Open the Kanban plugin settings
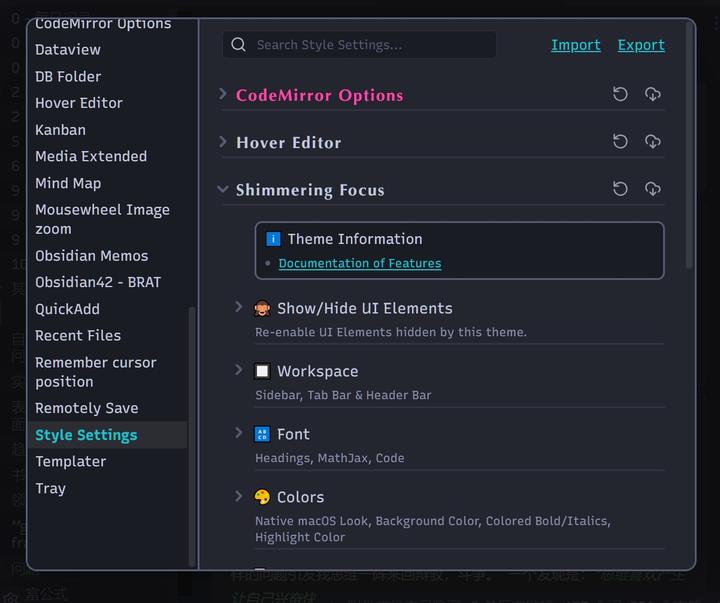This screenshot has height=603, width=720. point(60,129)
